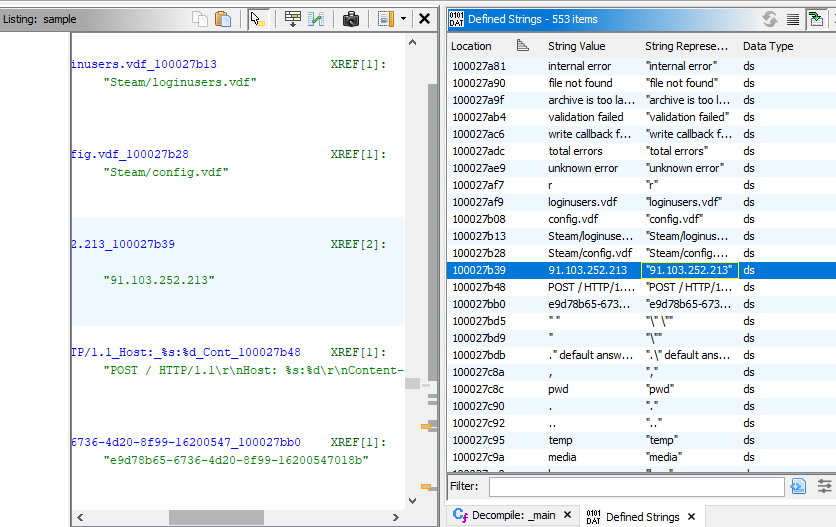Sort by Location column header

(x=472, y=46)
